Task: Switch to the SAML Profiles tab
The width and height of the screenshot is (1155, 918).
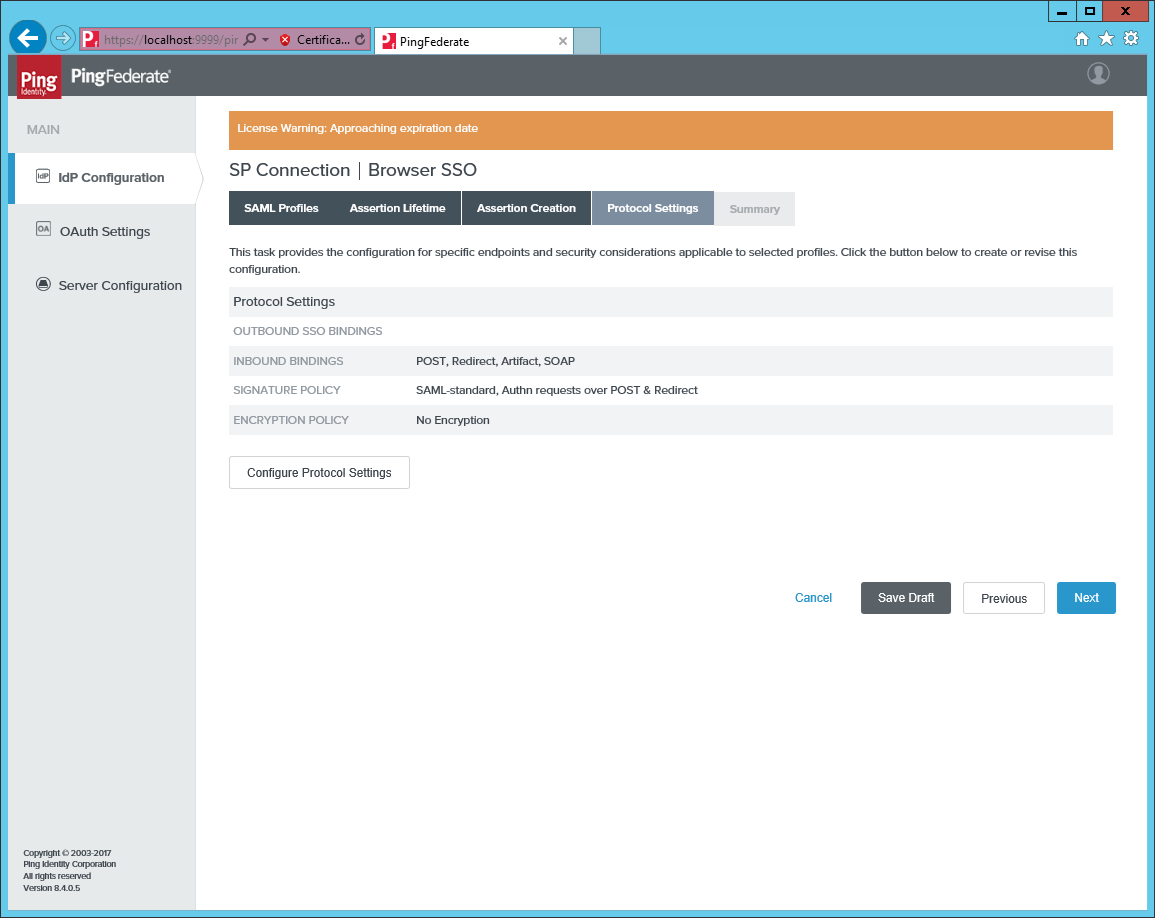Action: (x=281, y=209)
